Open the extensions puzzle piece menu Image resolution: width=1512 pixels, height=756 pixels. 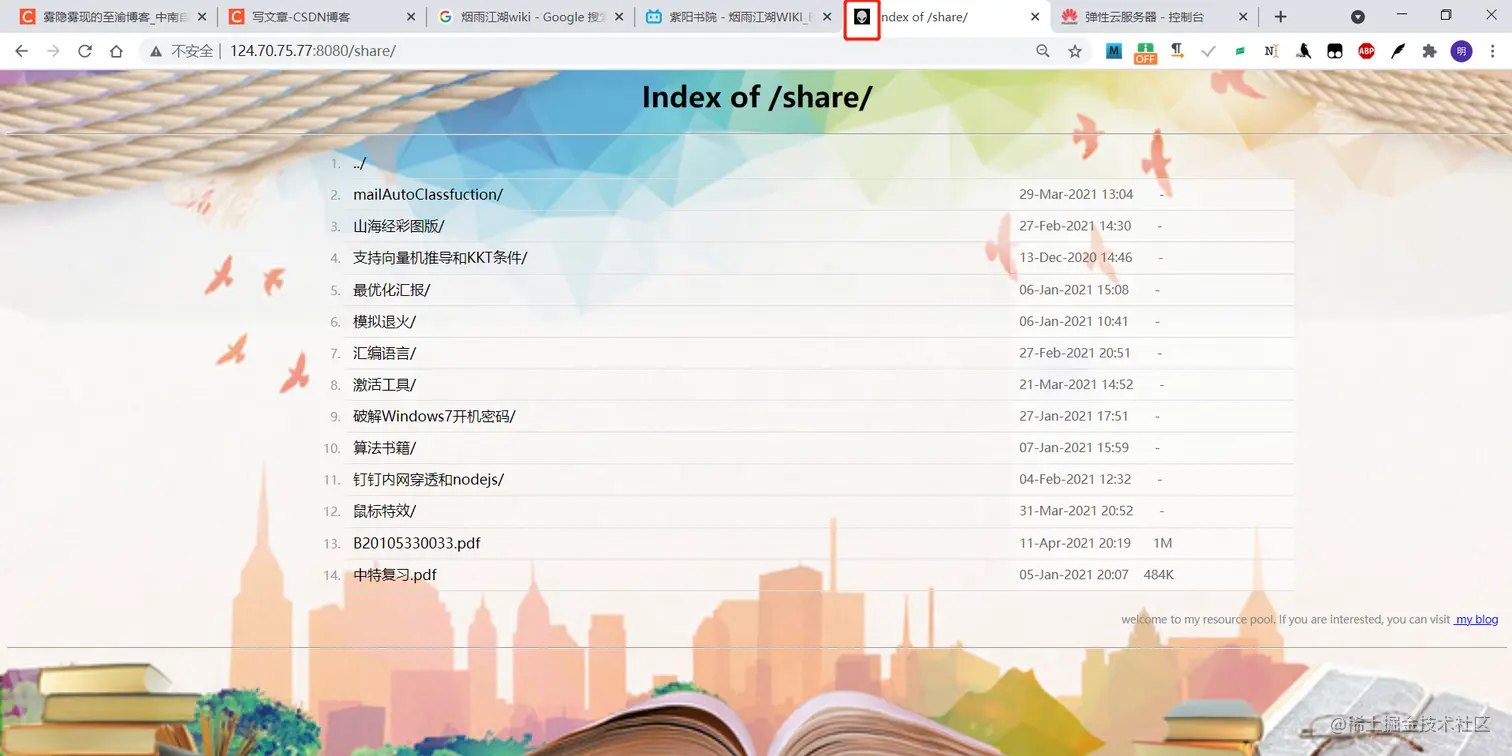(1429, 51)
